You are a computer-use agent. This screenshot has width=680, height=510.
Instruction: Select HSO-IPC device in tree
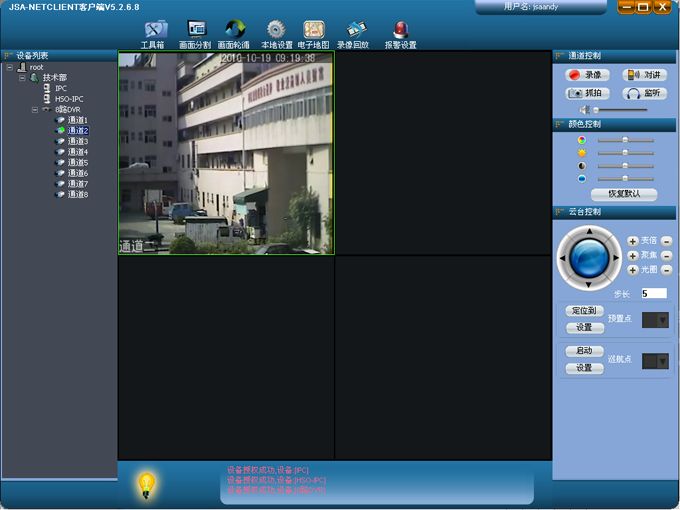[x=69, y=99]
